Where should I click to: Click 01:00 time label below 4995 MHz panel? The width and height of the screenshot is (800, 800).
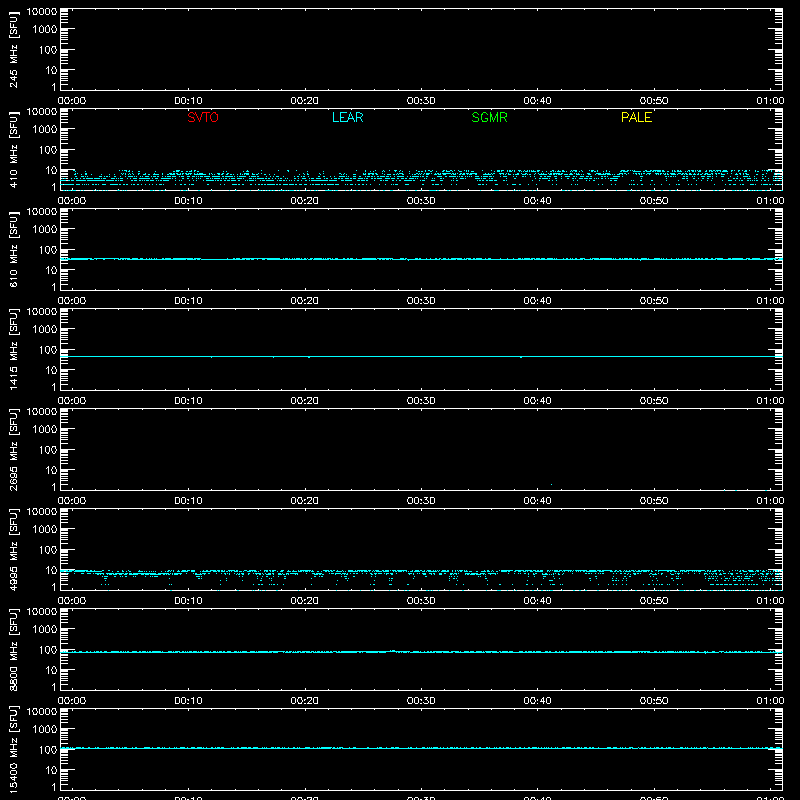tap(770, 601)
